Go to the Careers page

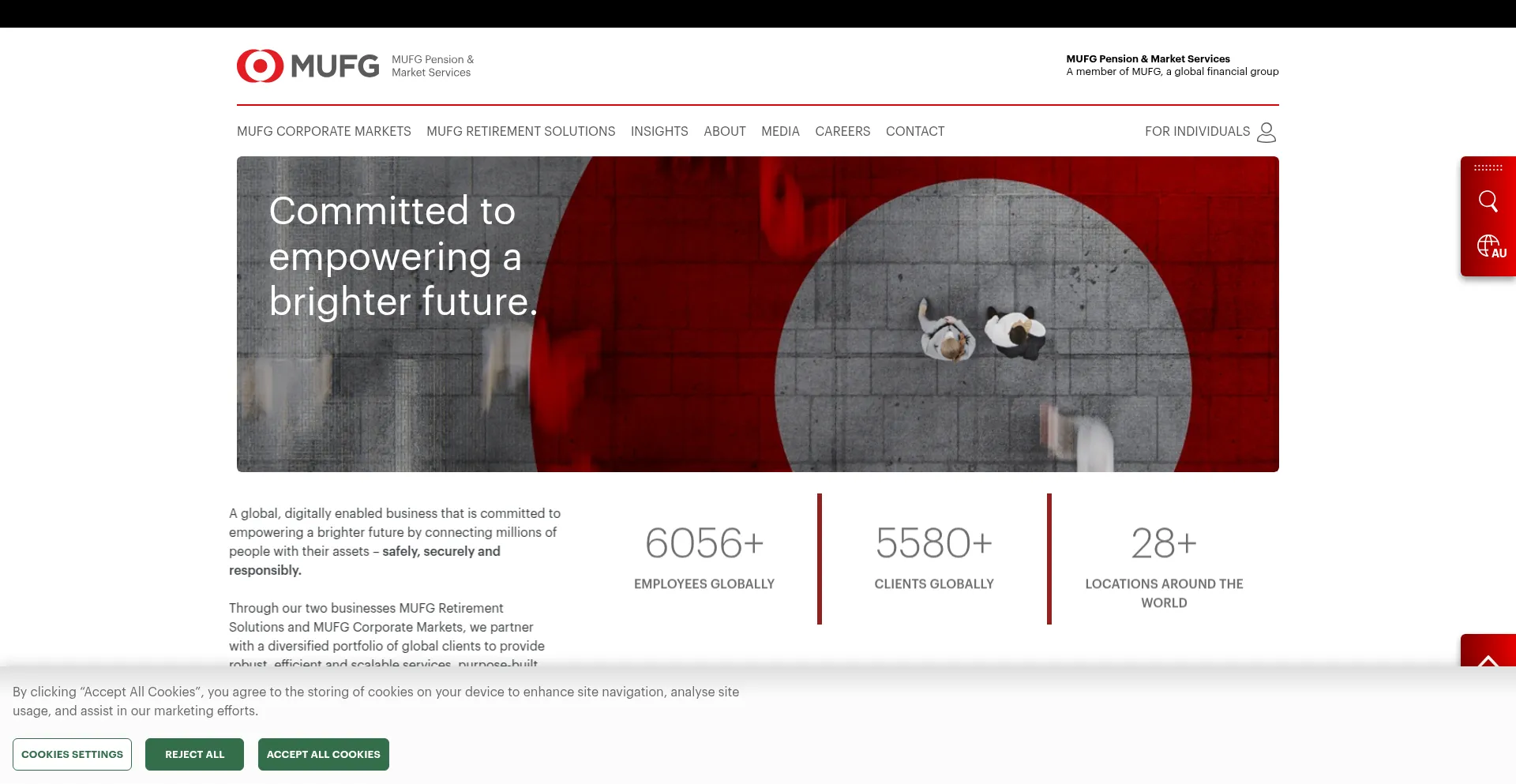[x=842, y=132]
